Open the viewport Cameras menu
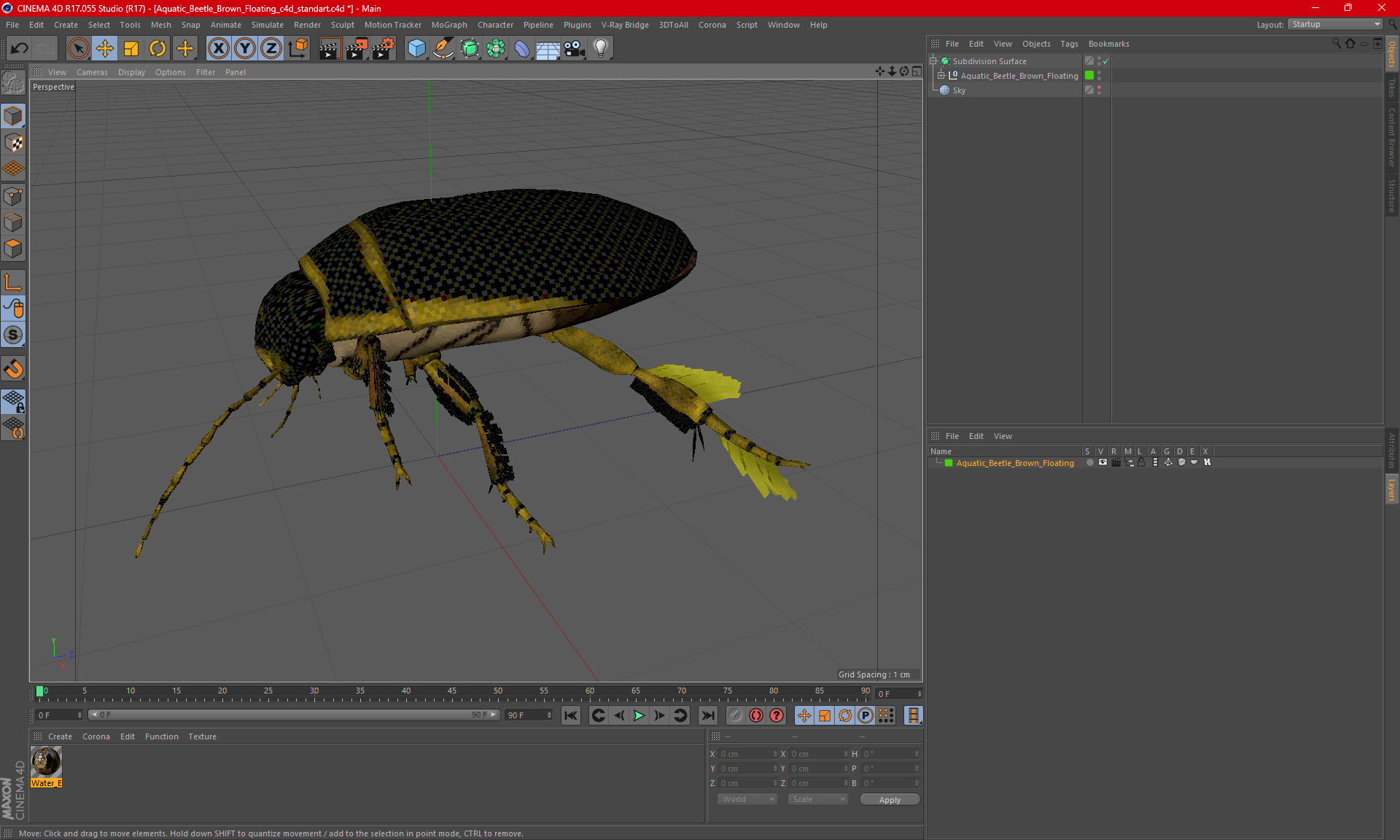This screenshot has width=1400, height=840. coord(92,72)
